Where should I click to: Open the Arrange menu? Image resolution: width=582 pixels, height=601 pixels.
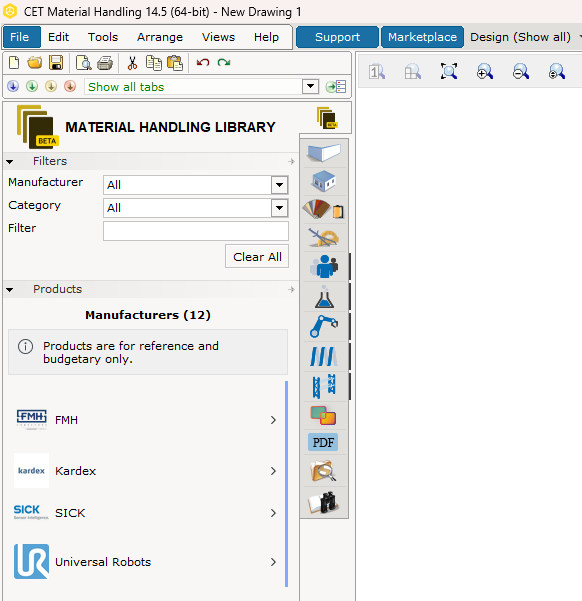click(x=160, y=37)
